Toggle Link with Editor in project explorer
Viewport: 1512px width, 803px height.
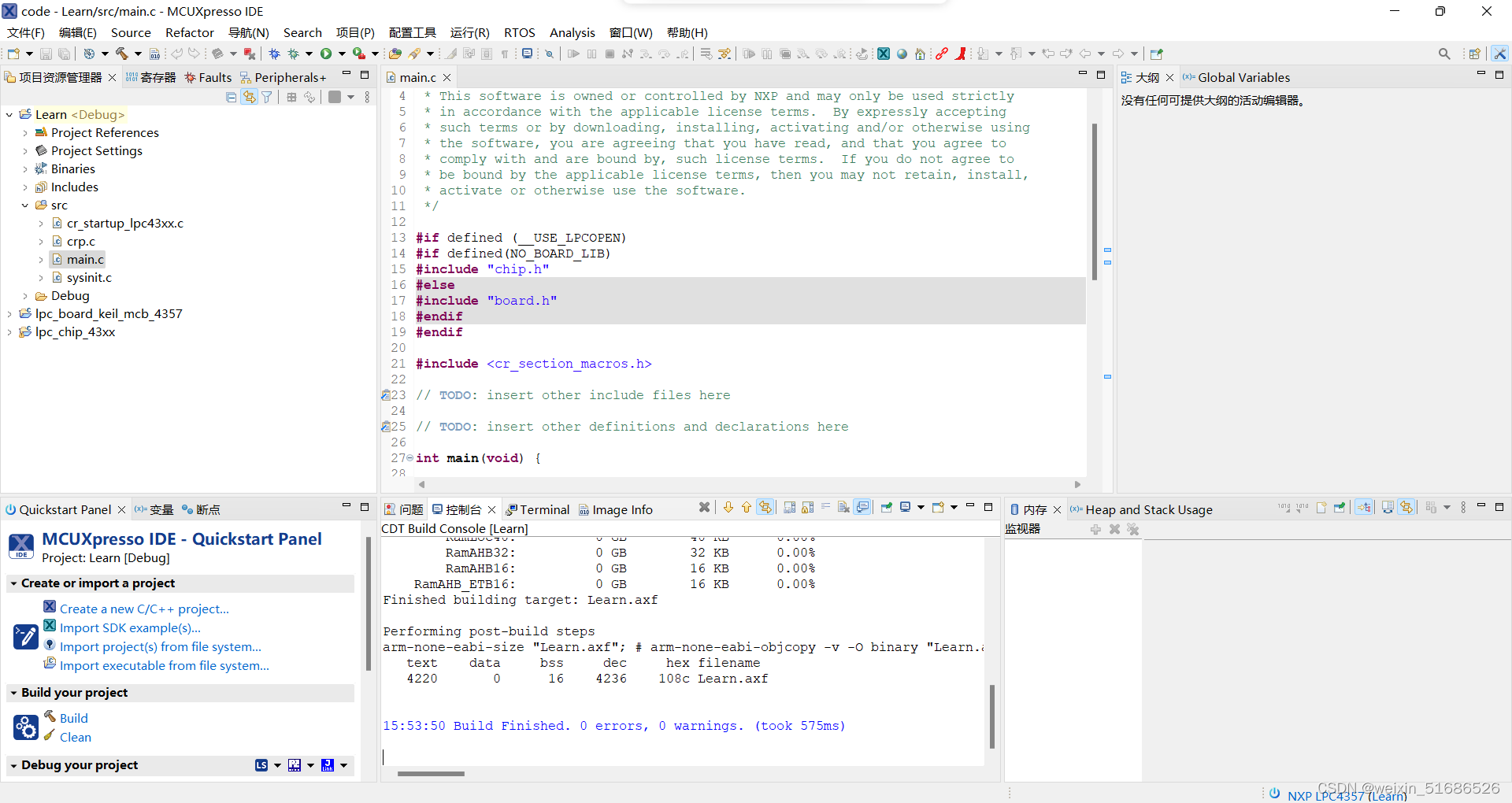249,97
